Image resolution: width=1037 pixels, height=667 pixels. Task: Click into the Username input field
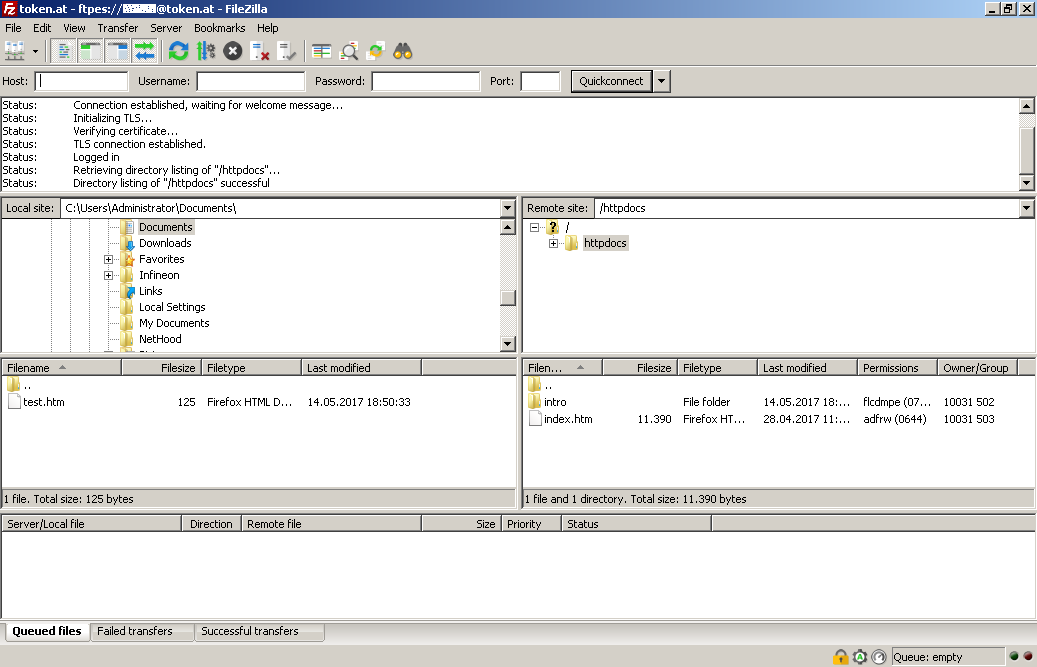250,81
